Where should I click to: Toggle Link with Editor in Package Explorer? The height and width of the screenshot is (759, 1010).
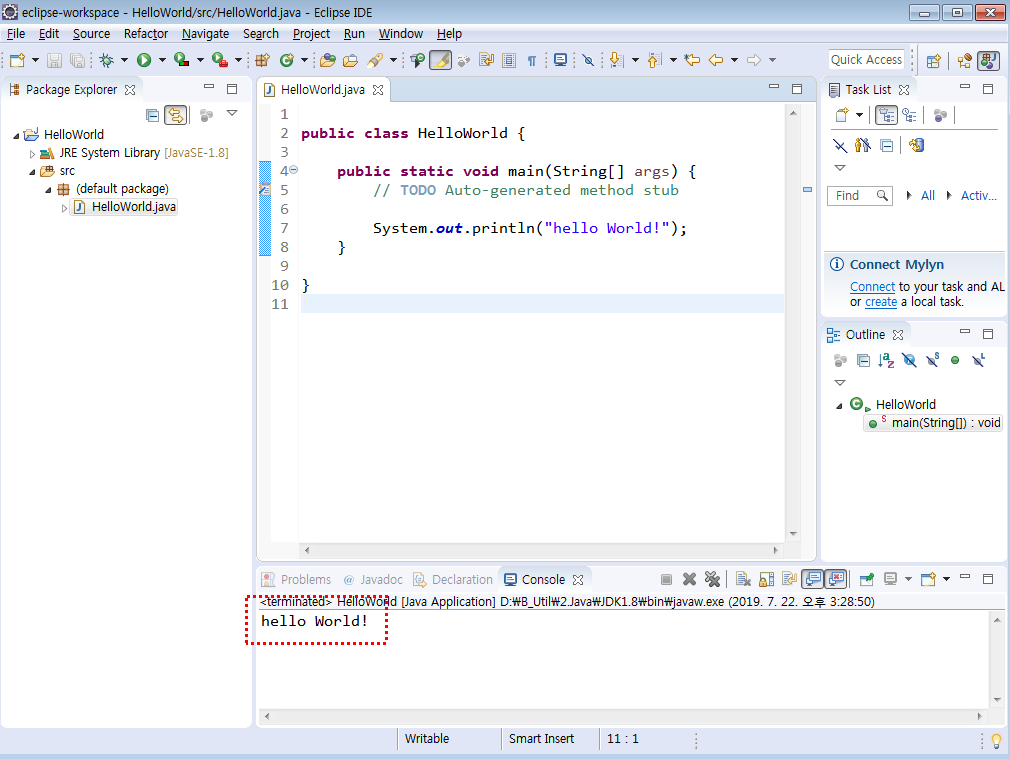[175, 115]
